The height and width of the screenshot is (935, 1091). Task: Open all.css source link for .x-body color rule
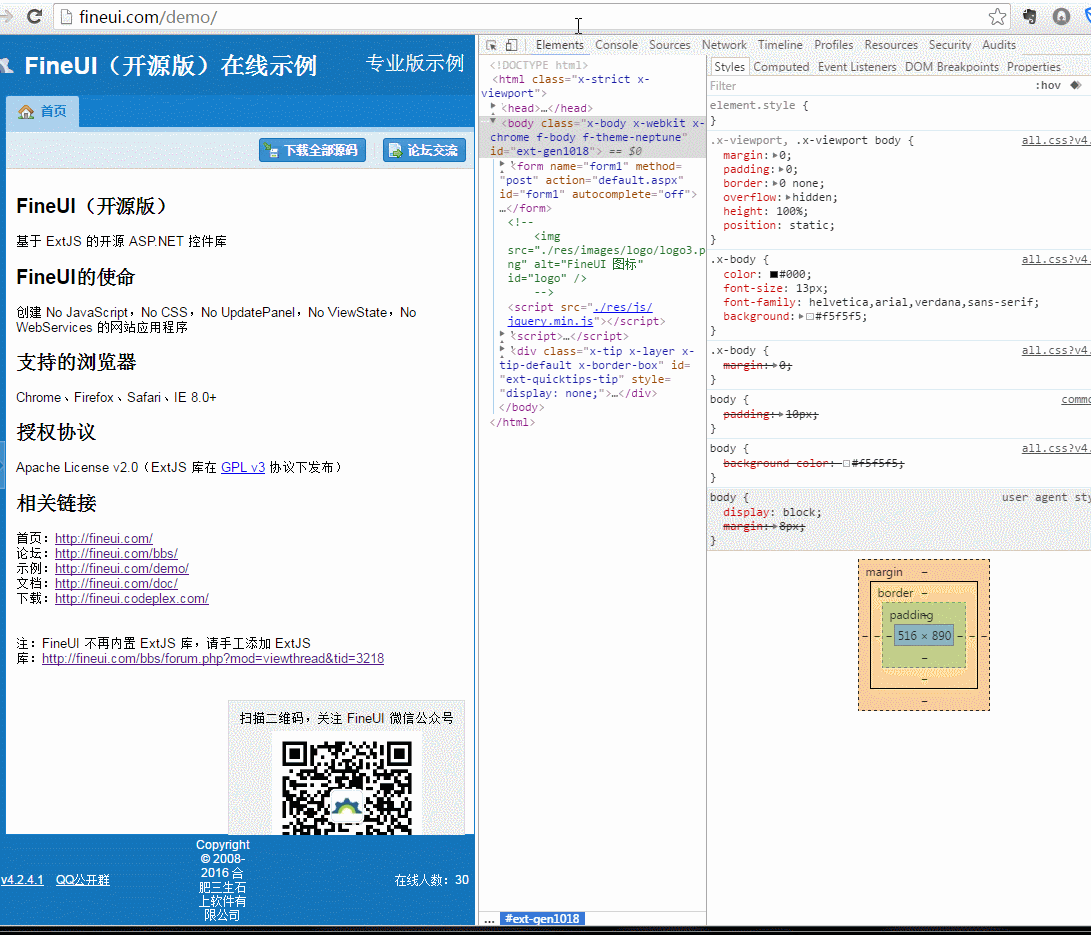[1056, 259]
